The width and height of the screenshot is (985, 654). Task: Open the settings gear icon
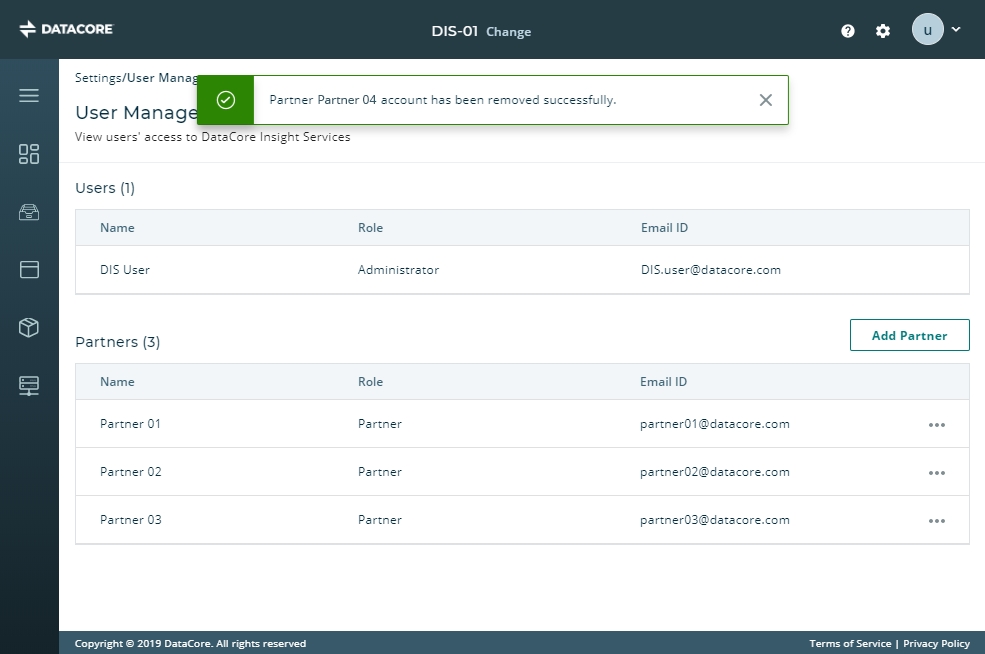pos(883,31)
